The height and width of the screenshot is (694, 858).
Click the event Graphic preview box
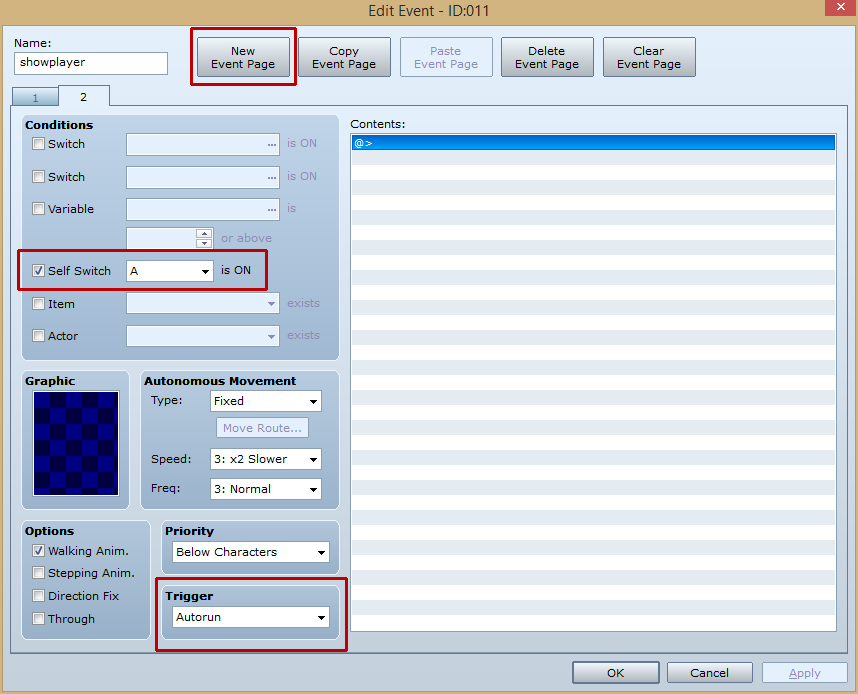[76, 443]
